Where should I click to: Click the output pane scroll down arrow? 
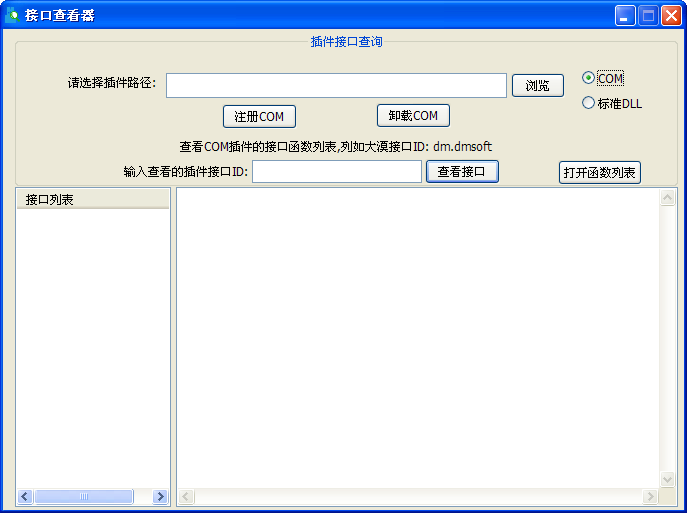click(x=667, y=479)
